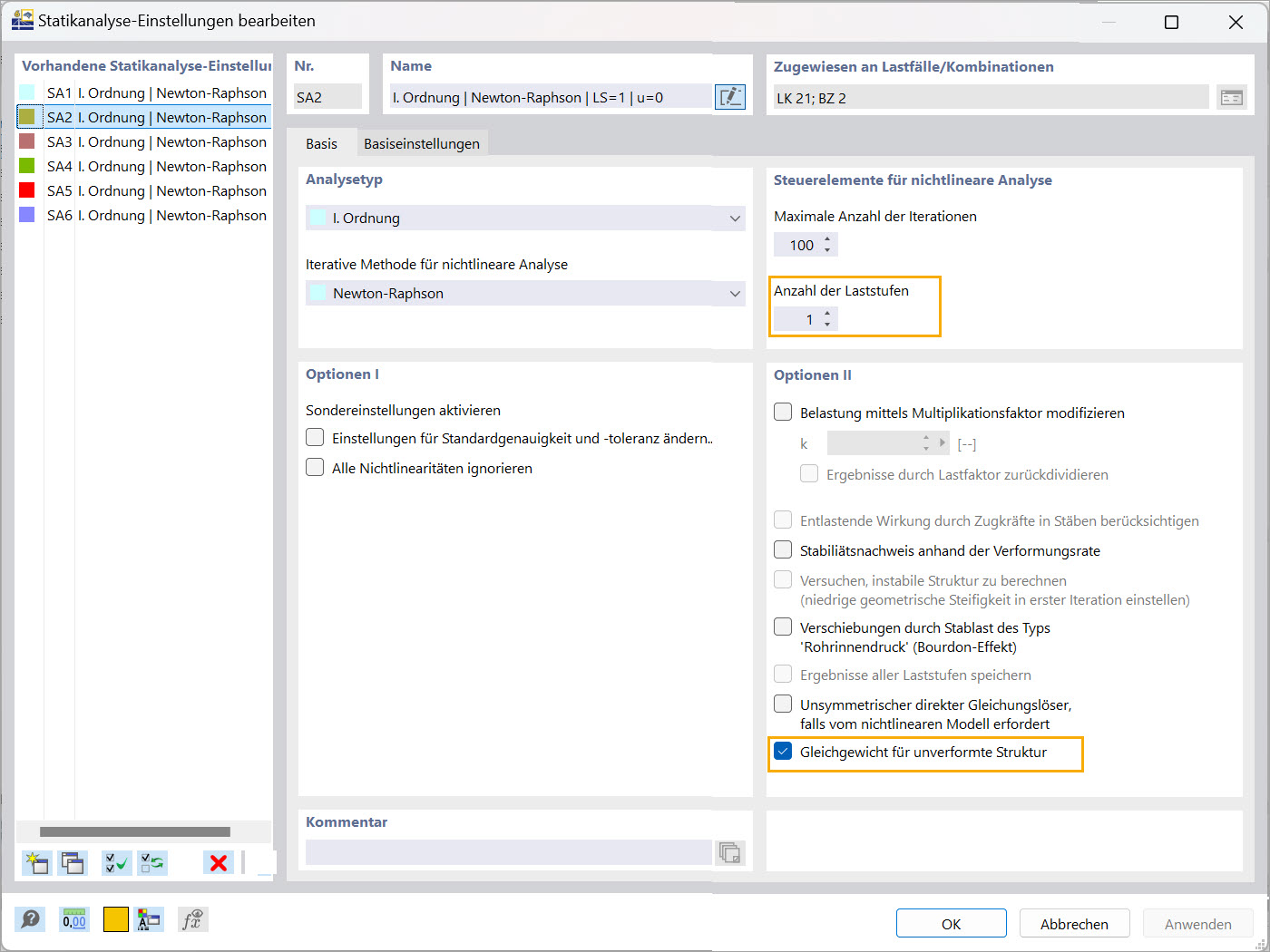Switch to the Basis tab

point(323,142)
